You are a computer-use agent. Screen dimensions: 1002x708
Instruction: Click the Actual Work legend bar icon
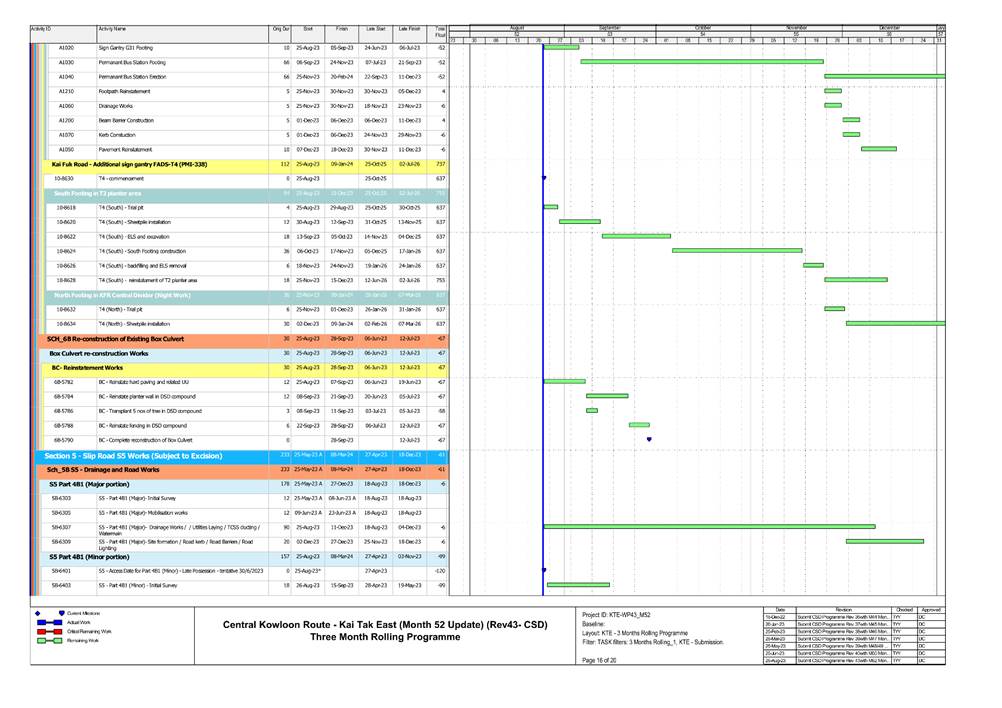click(50, 622)
